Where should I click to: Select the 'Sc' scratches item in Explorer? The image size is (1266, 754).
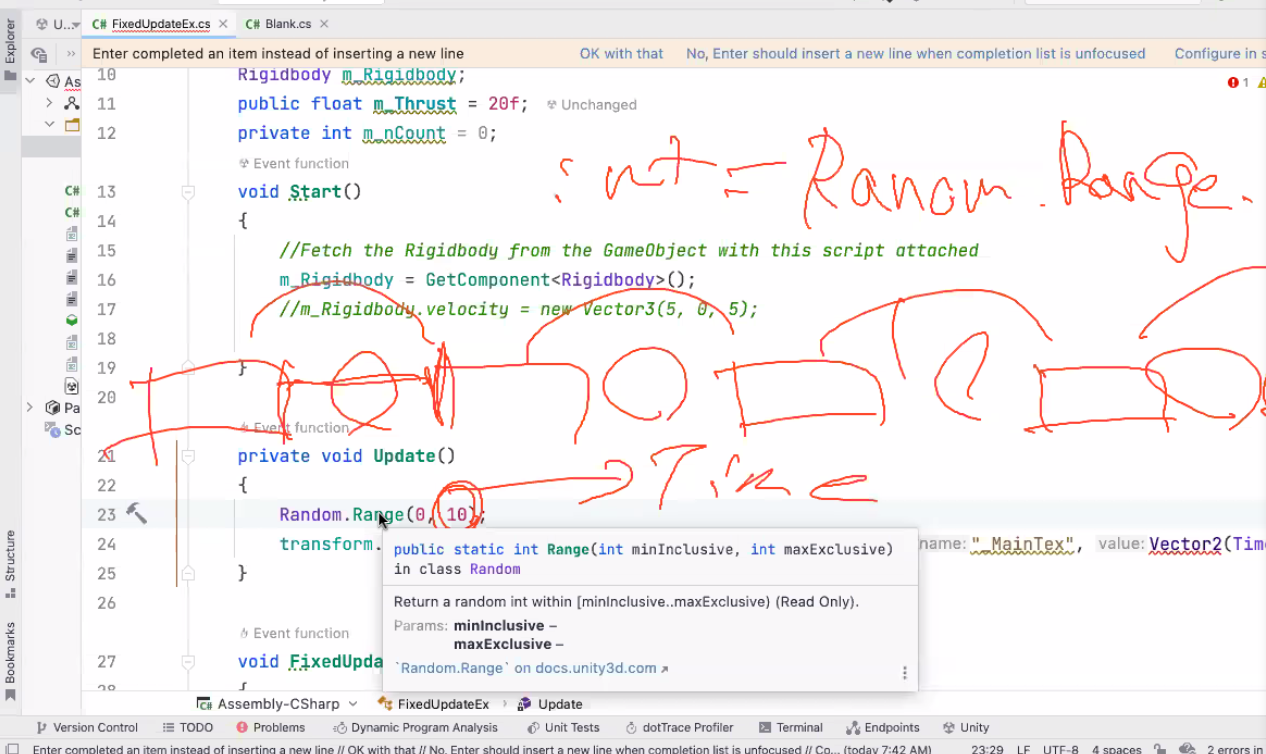[x=62, y=430]
